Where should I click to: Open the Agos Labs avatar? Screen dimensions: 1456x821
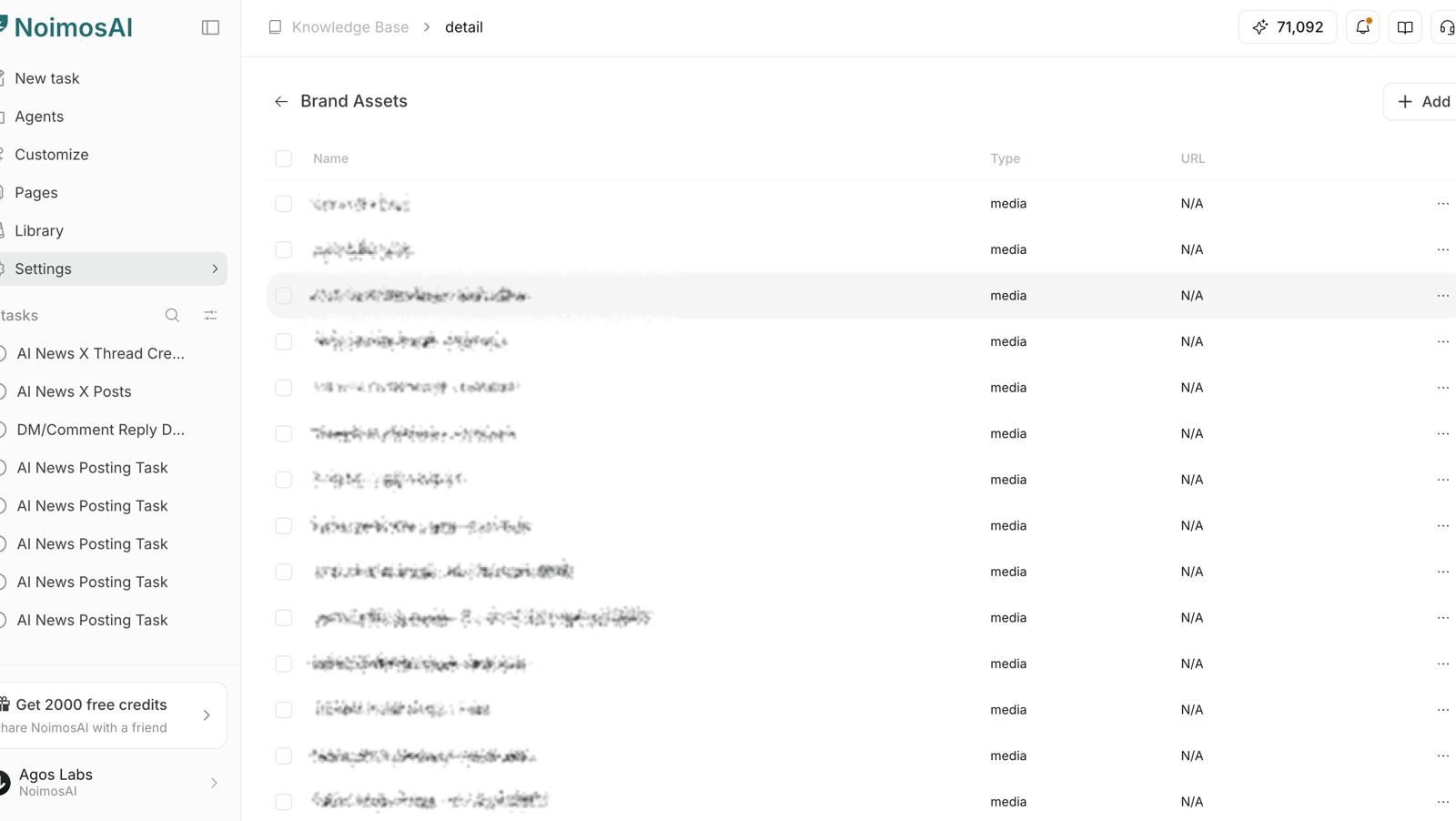coord(5,782)
